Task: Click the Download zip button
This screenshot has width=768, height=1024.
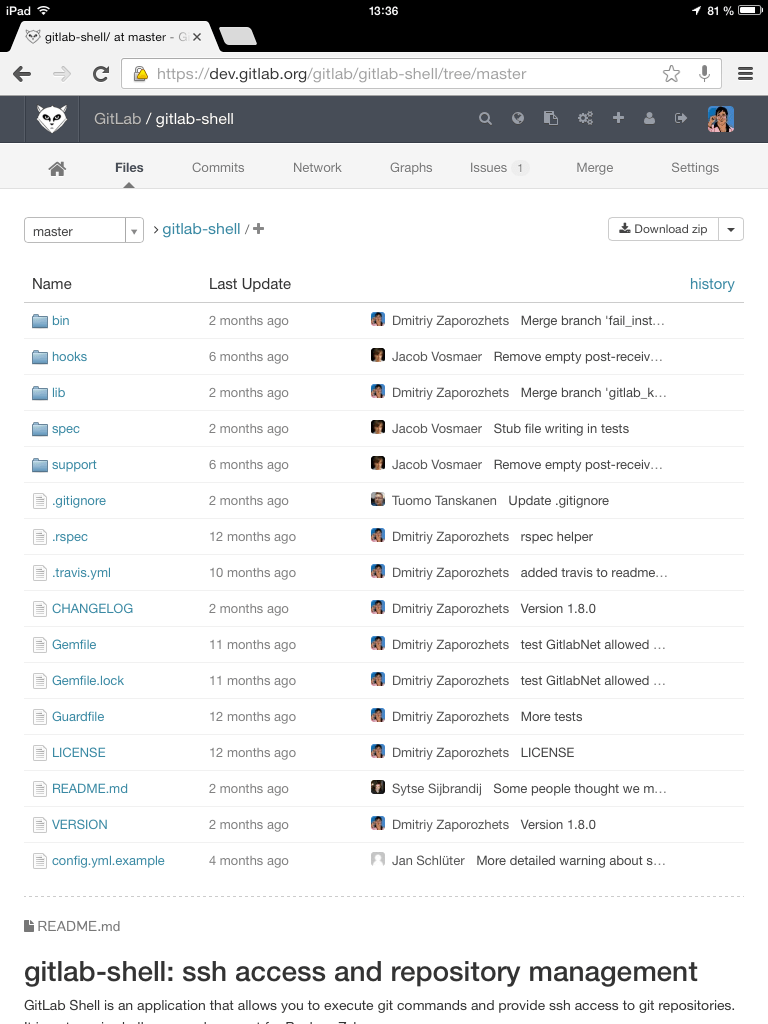Action: [664, 229]
